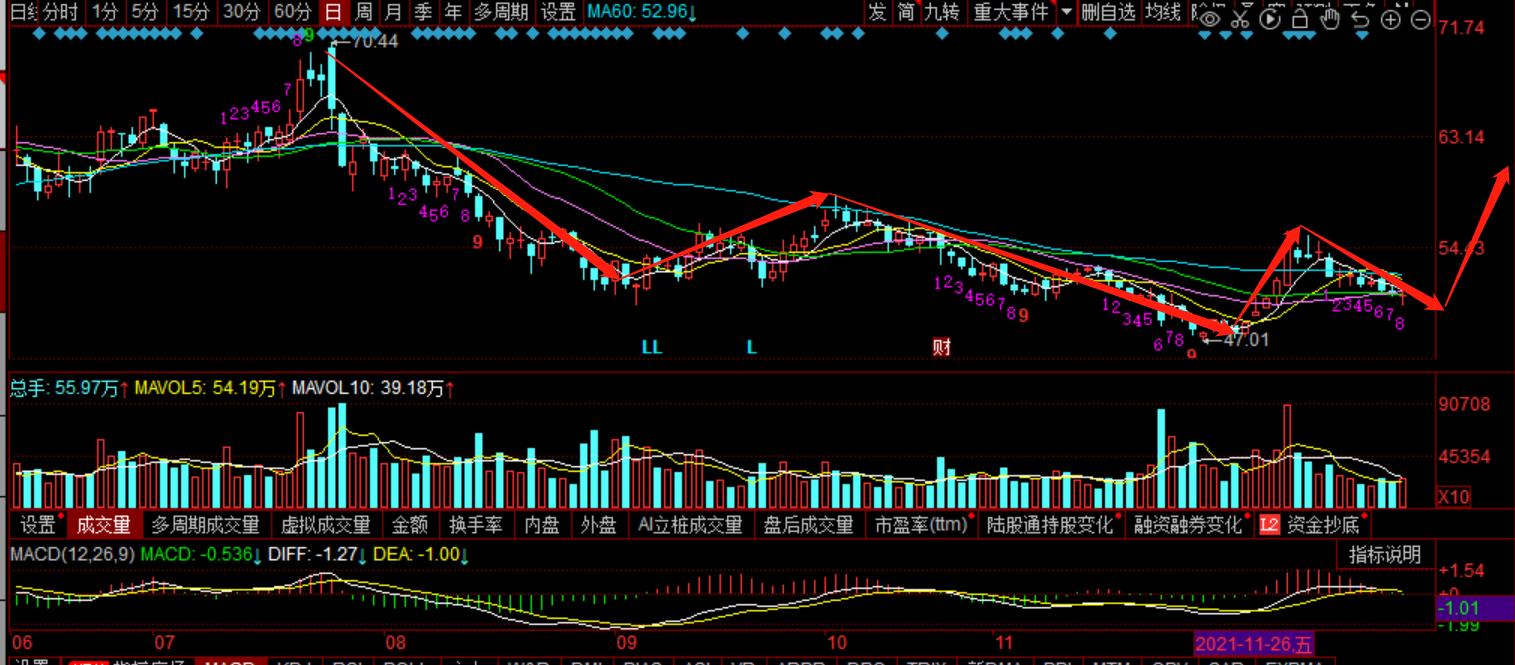Select the 市盈率(ttm) indicator tab
This screenshot has height=665, width=1515.
click(920, 525)
